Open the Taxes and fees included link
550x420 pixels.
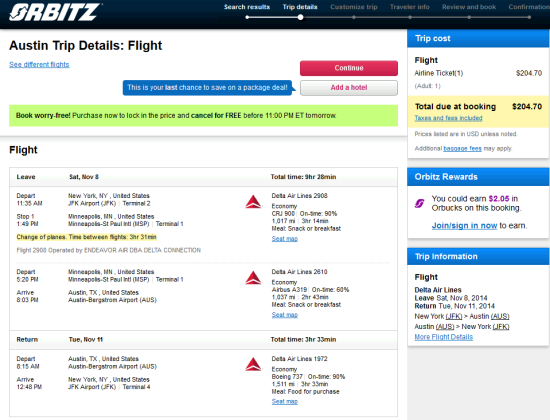[448, 118]
